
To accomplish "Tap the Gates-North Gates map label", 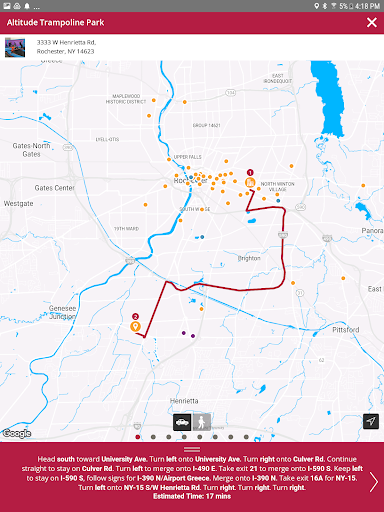I will 31,150.
